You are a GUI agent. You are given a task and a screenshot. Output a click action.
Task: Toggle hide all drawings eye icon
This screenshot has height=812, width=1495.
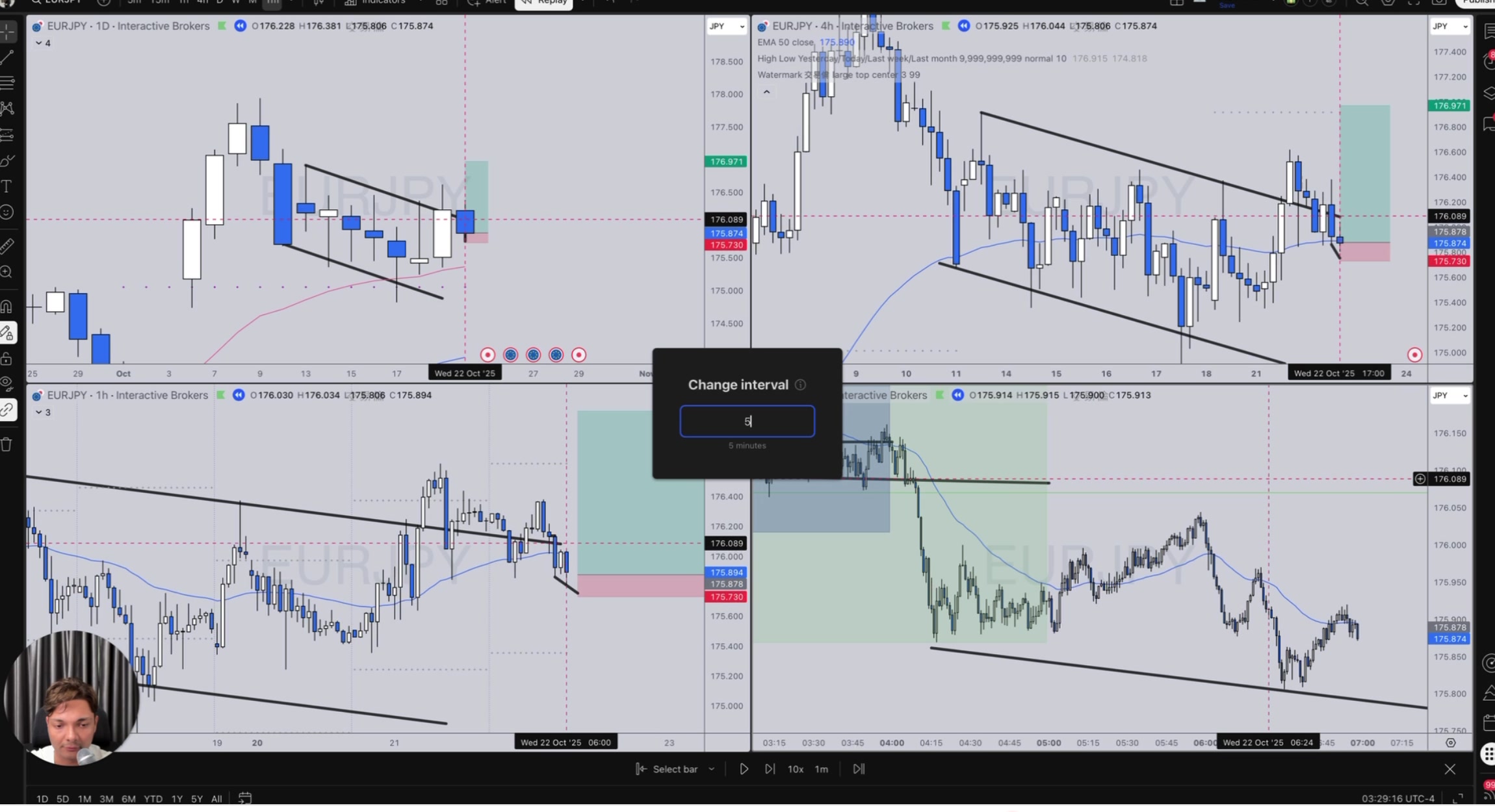point(7,384)
